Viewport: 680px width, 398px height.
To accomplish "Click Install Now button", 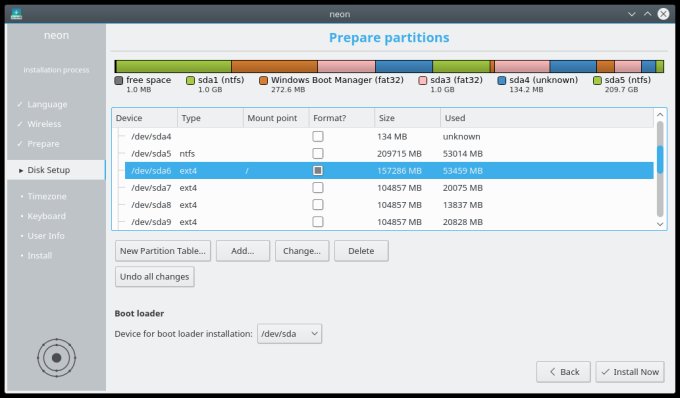I will coord(630,372).
